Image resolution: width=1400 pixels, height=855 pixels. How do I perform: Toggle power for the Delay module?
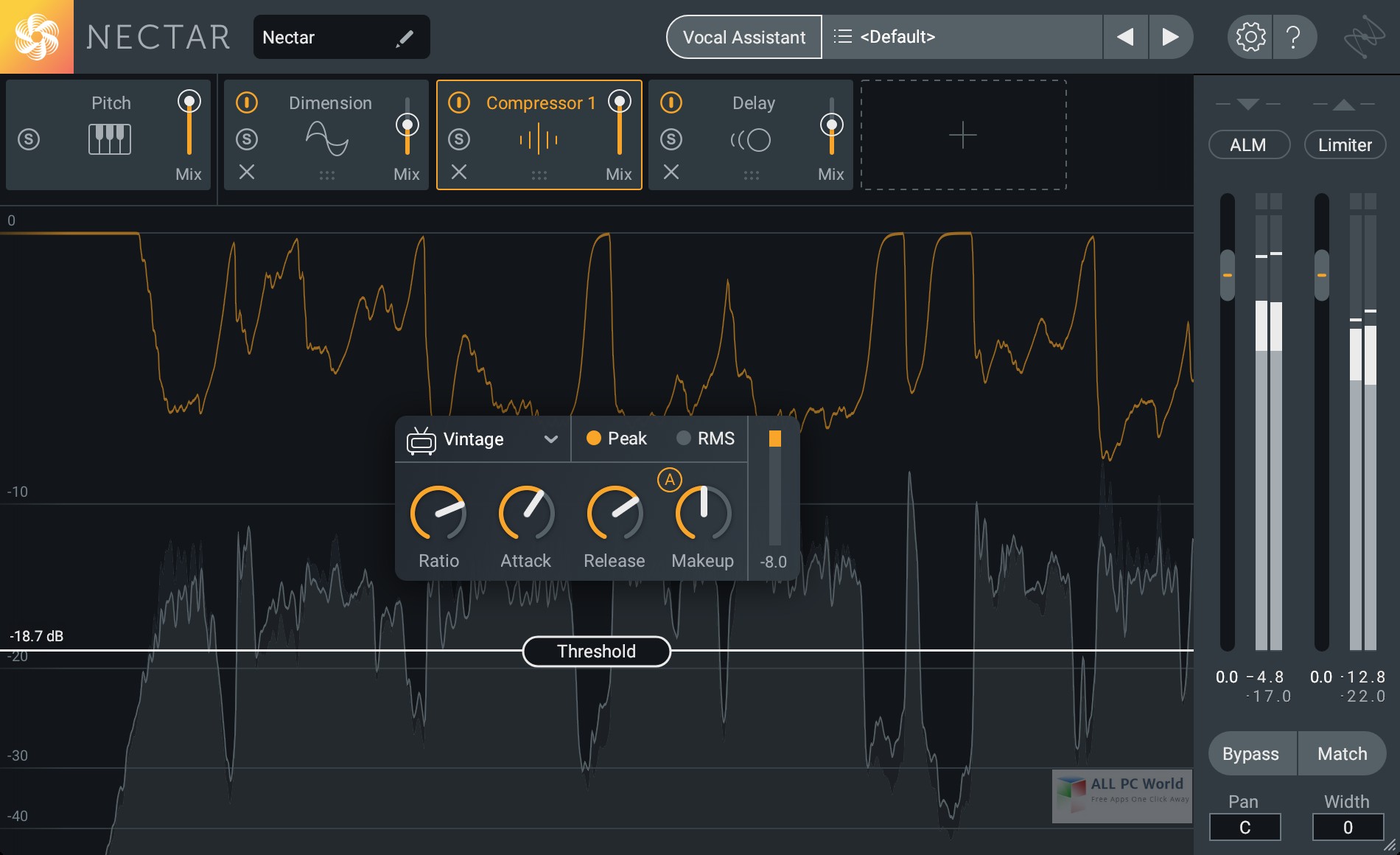pyautogui.click(x=671, y=102)
